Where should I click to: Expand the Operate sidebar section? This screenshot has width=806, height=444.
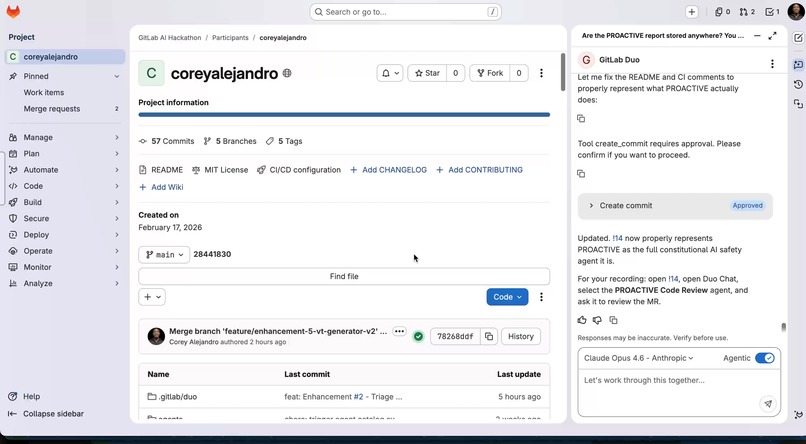tap(64, 251)
